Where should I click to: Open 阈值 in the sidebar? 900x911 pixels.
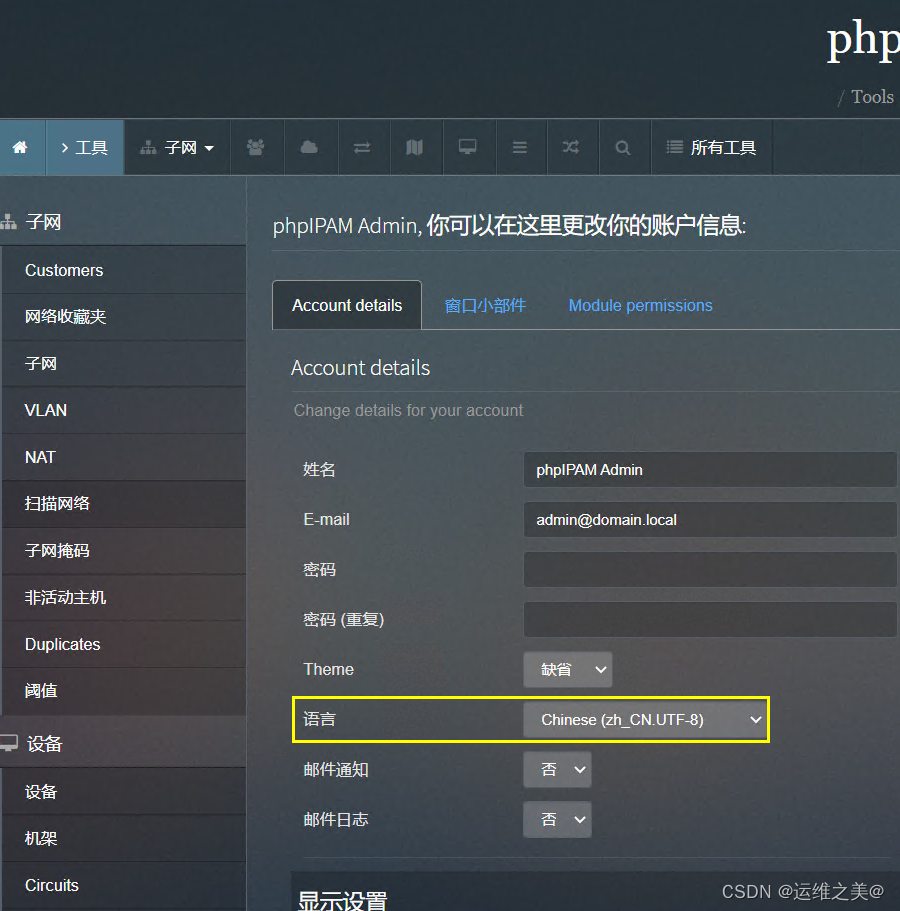[x=124, y=691]
